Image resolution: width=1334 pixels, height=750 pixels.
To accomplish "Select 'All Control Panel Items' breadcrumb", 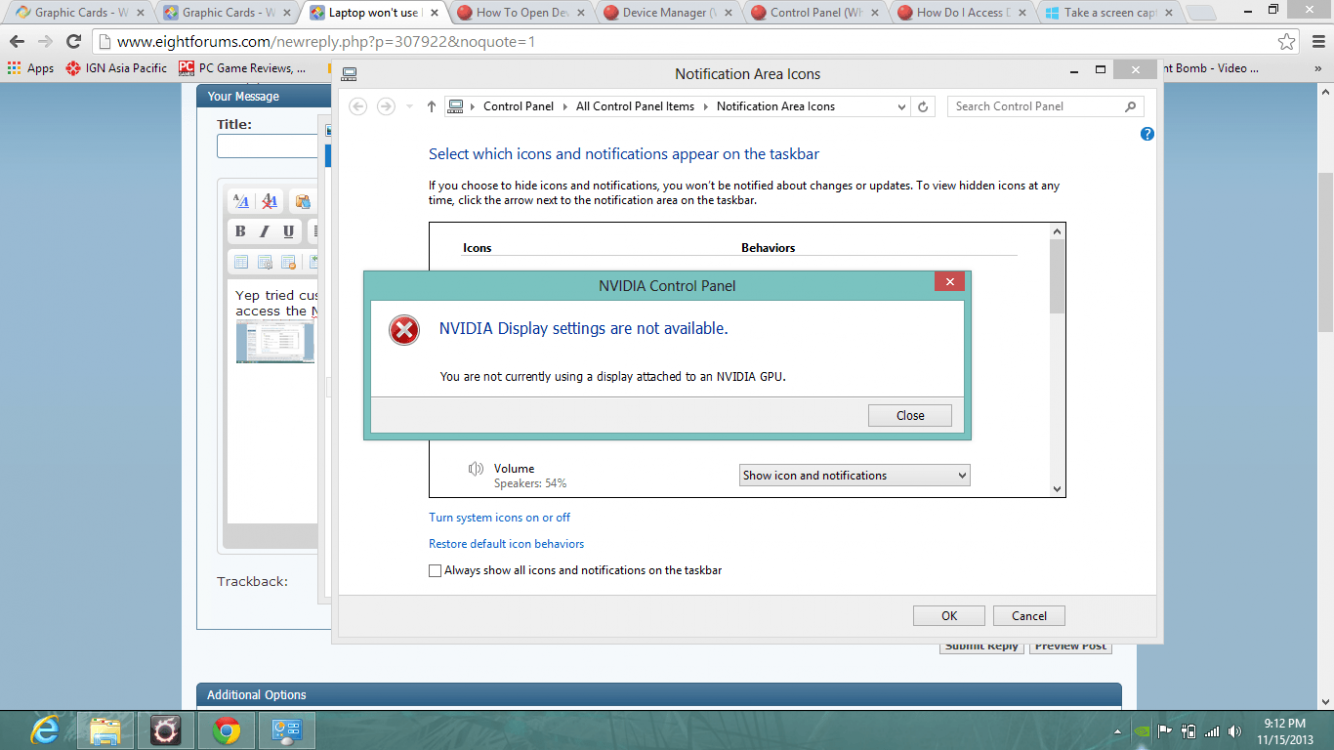I will pyautogui.click(x=635, y=106).
